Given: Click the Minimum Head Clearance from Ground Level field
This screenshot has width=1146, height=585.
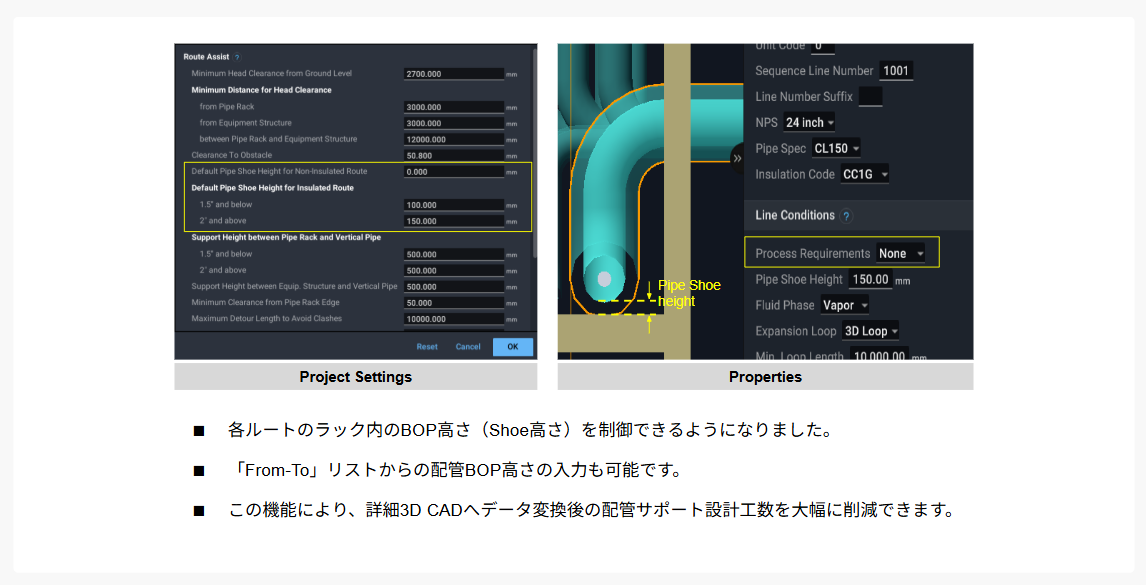Looking at the screenshot, I should 453,74.
